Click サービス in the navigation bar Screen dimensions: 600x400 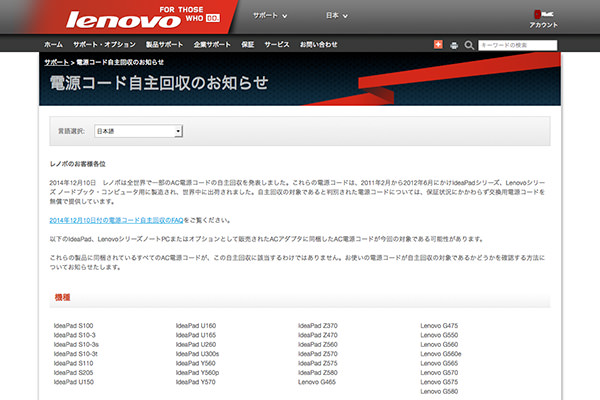coord(277,45)
